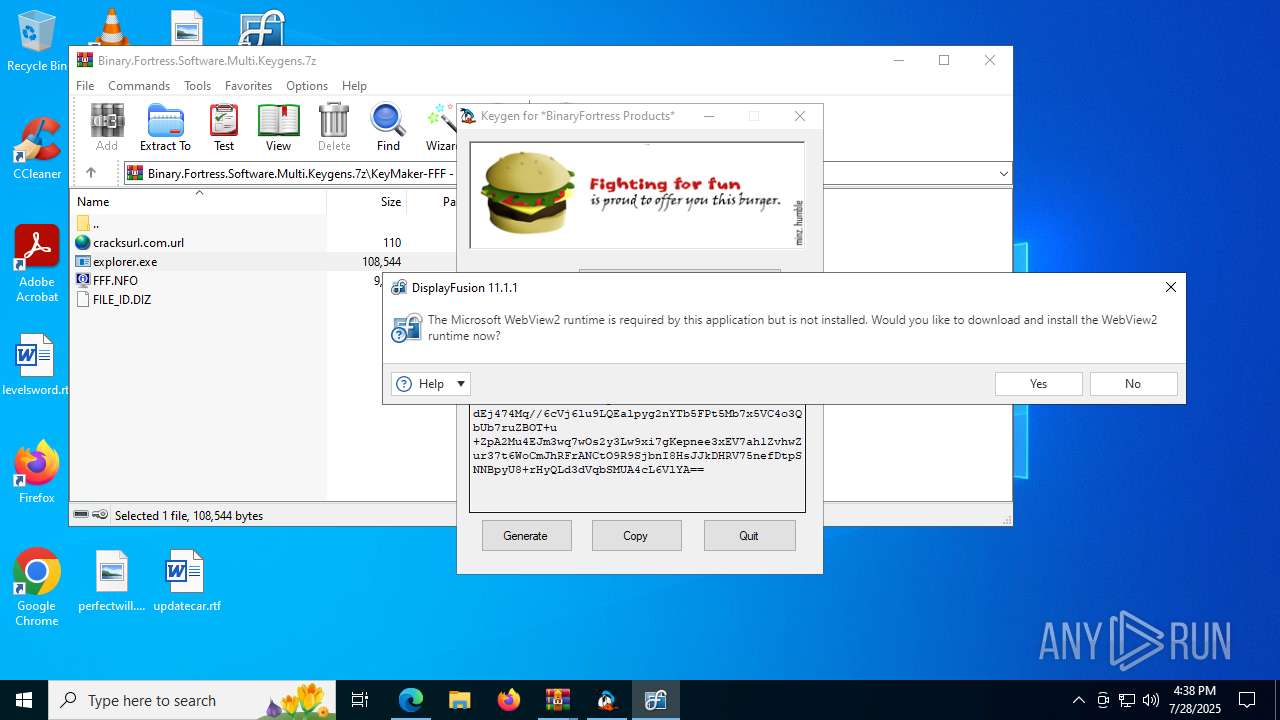Open the Google Chrome desktop shortcut

coord(37,588)
